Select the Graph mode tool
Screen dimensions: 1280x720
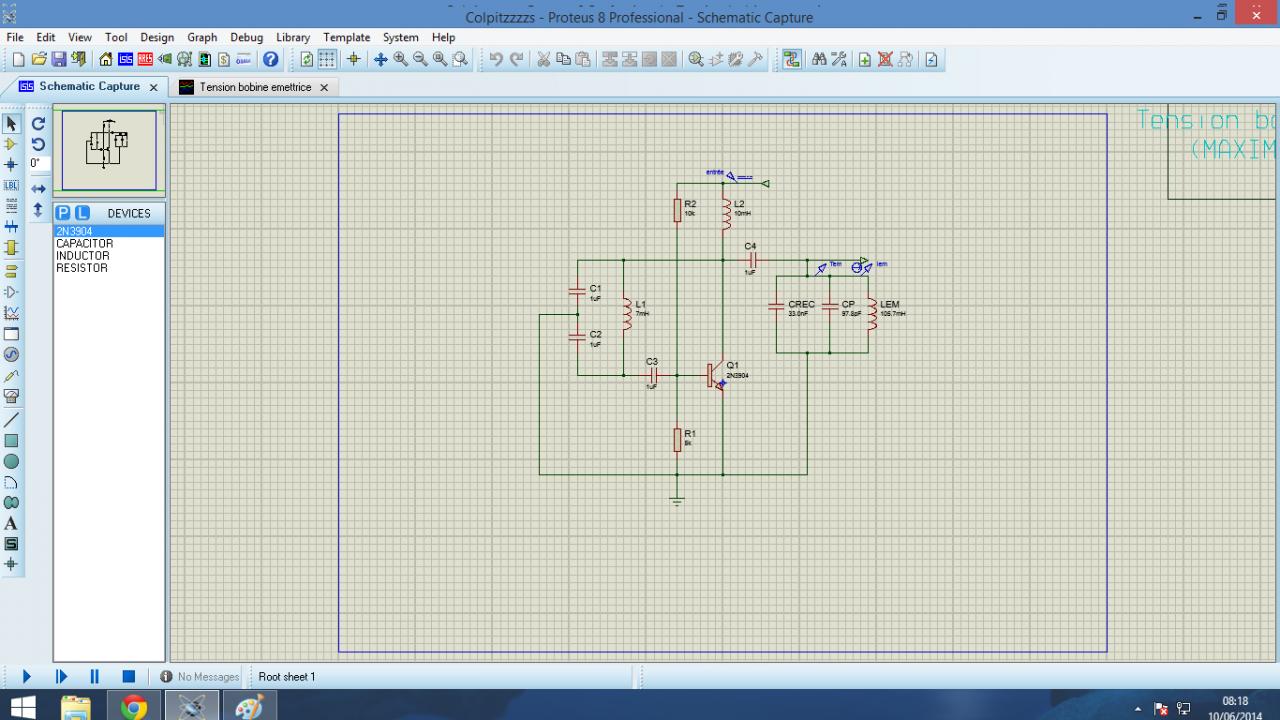tap(11, 313)
